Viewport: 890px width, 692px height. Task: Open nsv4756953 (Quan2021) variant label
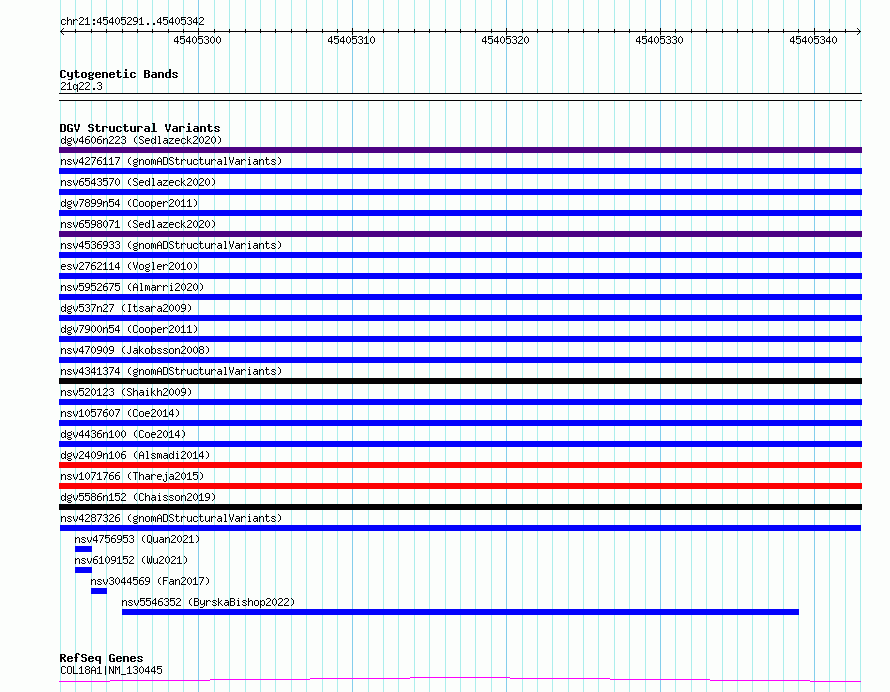pos(137,539)
